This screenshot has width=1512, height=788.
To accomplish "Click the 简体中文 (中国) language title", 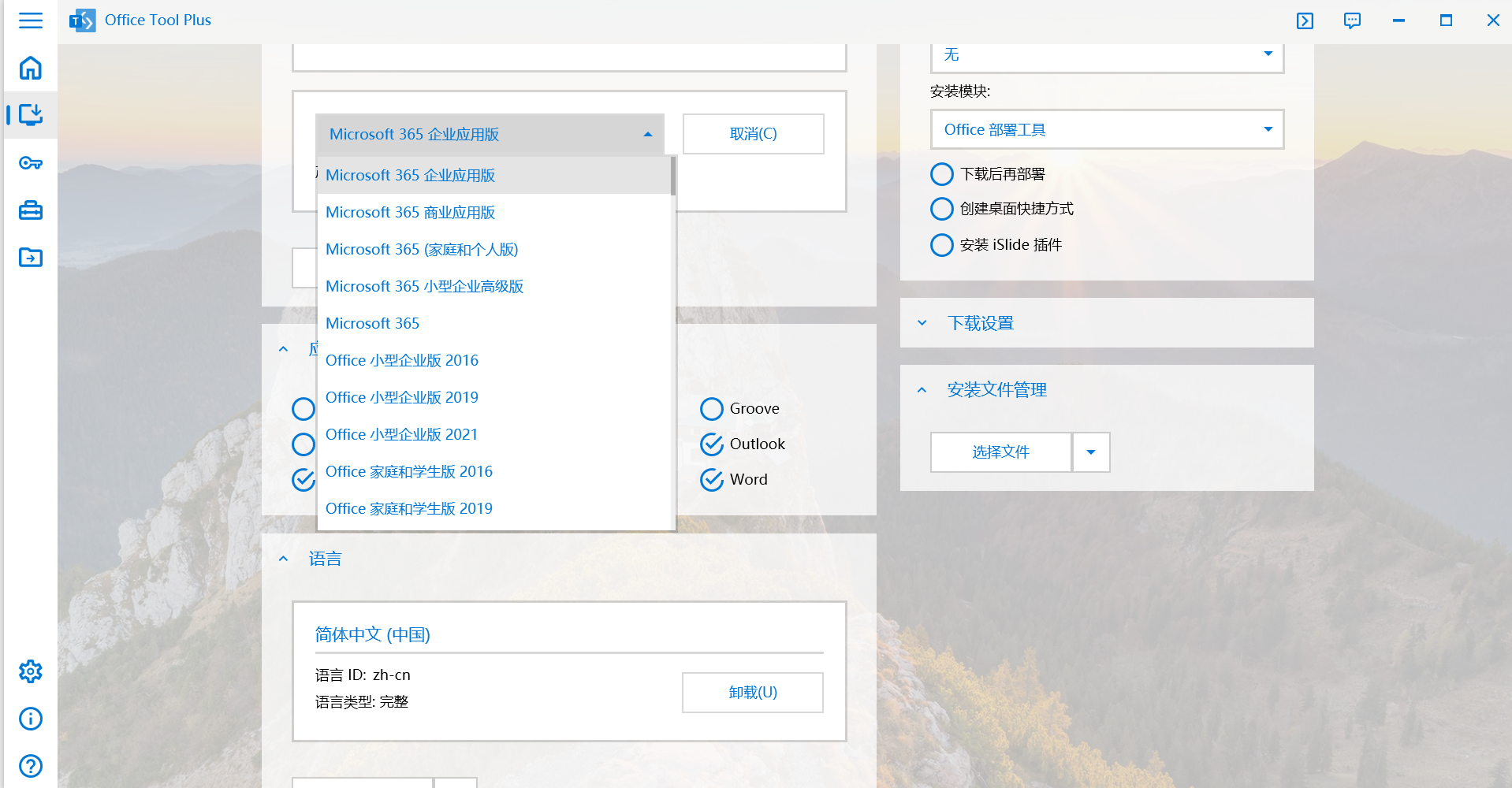I will tap(373, 634).
